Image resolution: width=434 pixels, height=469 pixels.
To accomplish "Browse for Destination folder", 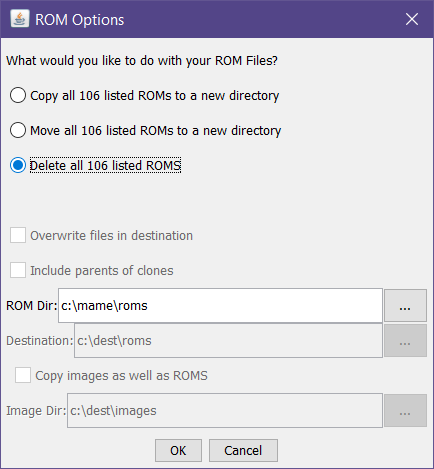I will pyautogui.click(x=405, y=341).
